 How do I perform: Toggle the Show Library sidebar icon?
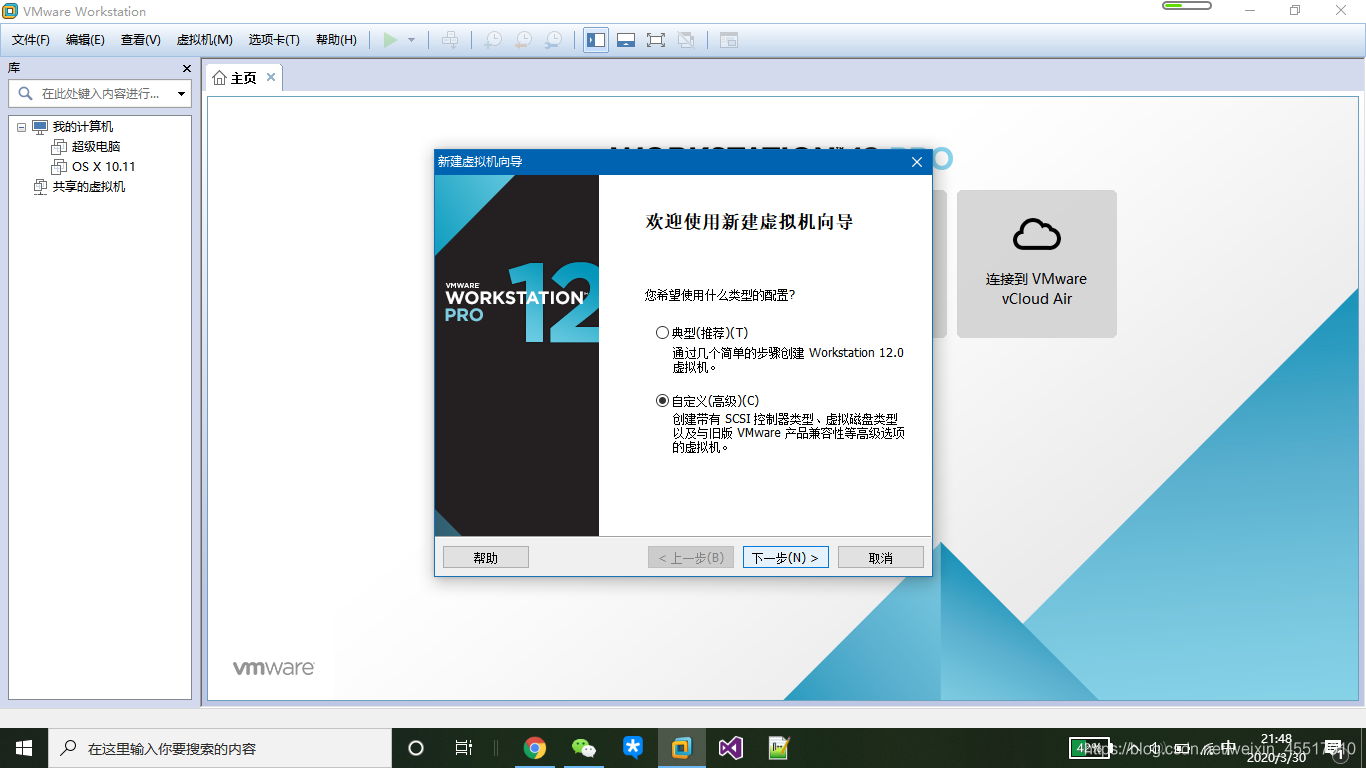[x=596, y=40]
